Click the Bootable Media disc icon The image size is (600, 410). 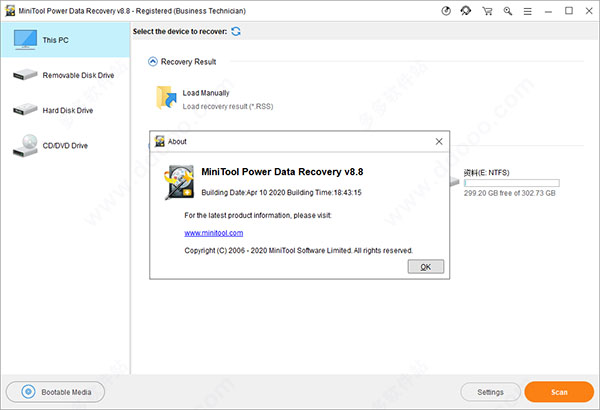coord(28,392)
